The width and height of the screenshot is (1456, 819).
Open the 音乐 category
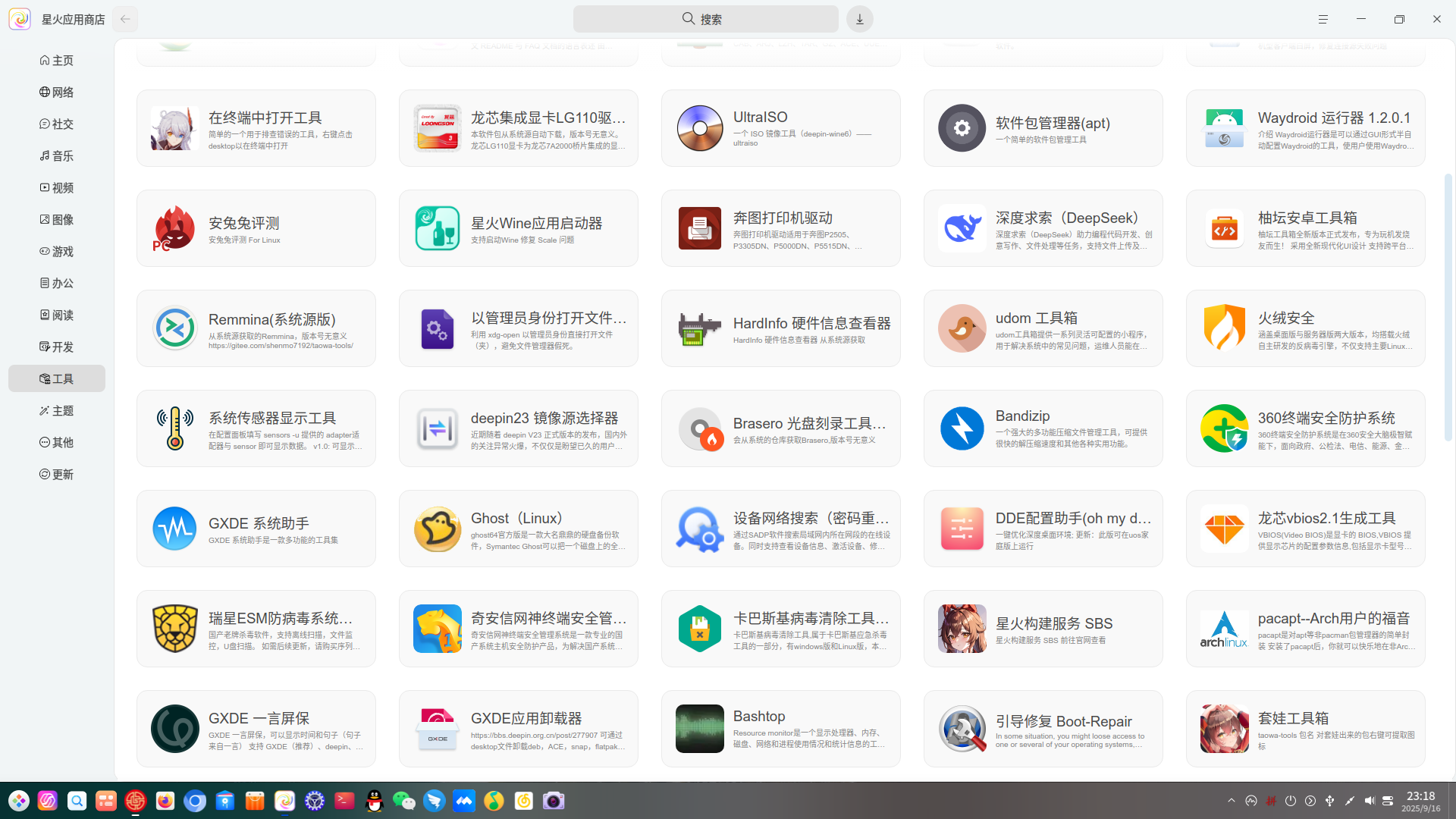[57, 155]
